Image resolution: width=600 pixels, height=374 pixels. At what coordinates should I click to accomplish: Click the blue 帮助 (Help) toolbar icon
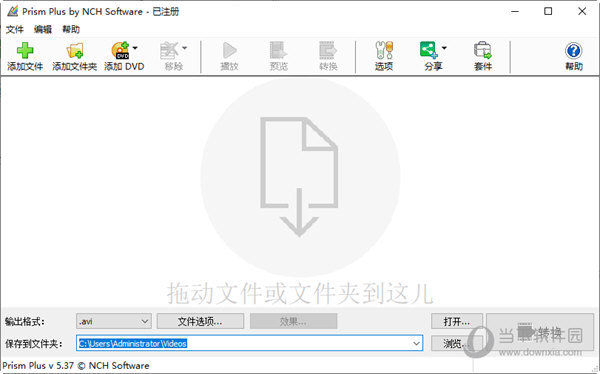click(x=574, y=50)
